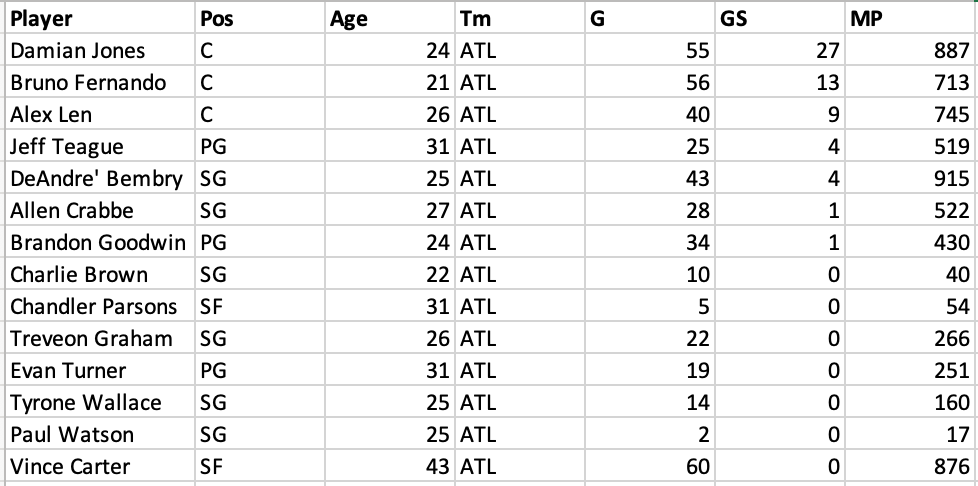Click Tyrone Wallace's games value 14
978x486 pixels.
click(x=650, y=402)
